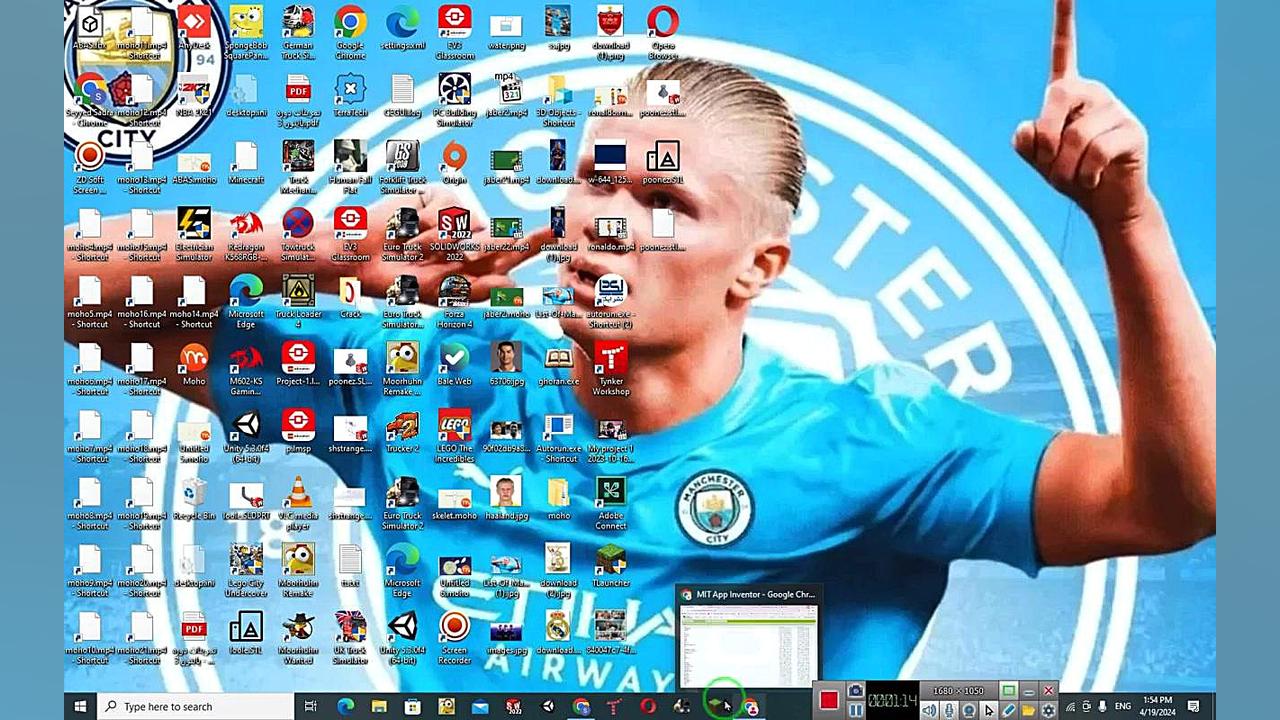The image size is (1280, 720).
Task: Select Truck Mechanic game icon
Action: [x=298, y=167]
